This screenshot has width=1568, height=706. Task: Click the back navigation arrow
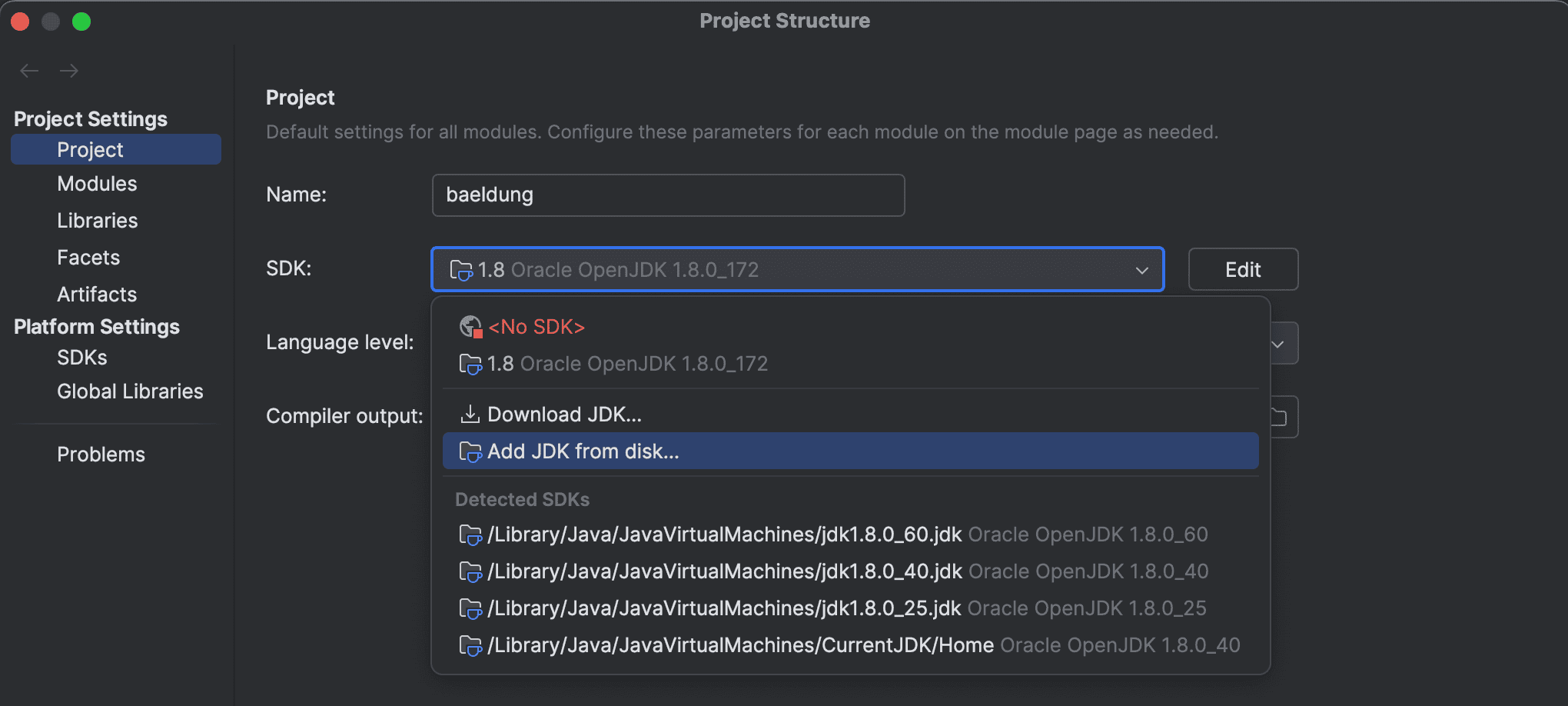click(29, 71)
